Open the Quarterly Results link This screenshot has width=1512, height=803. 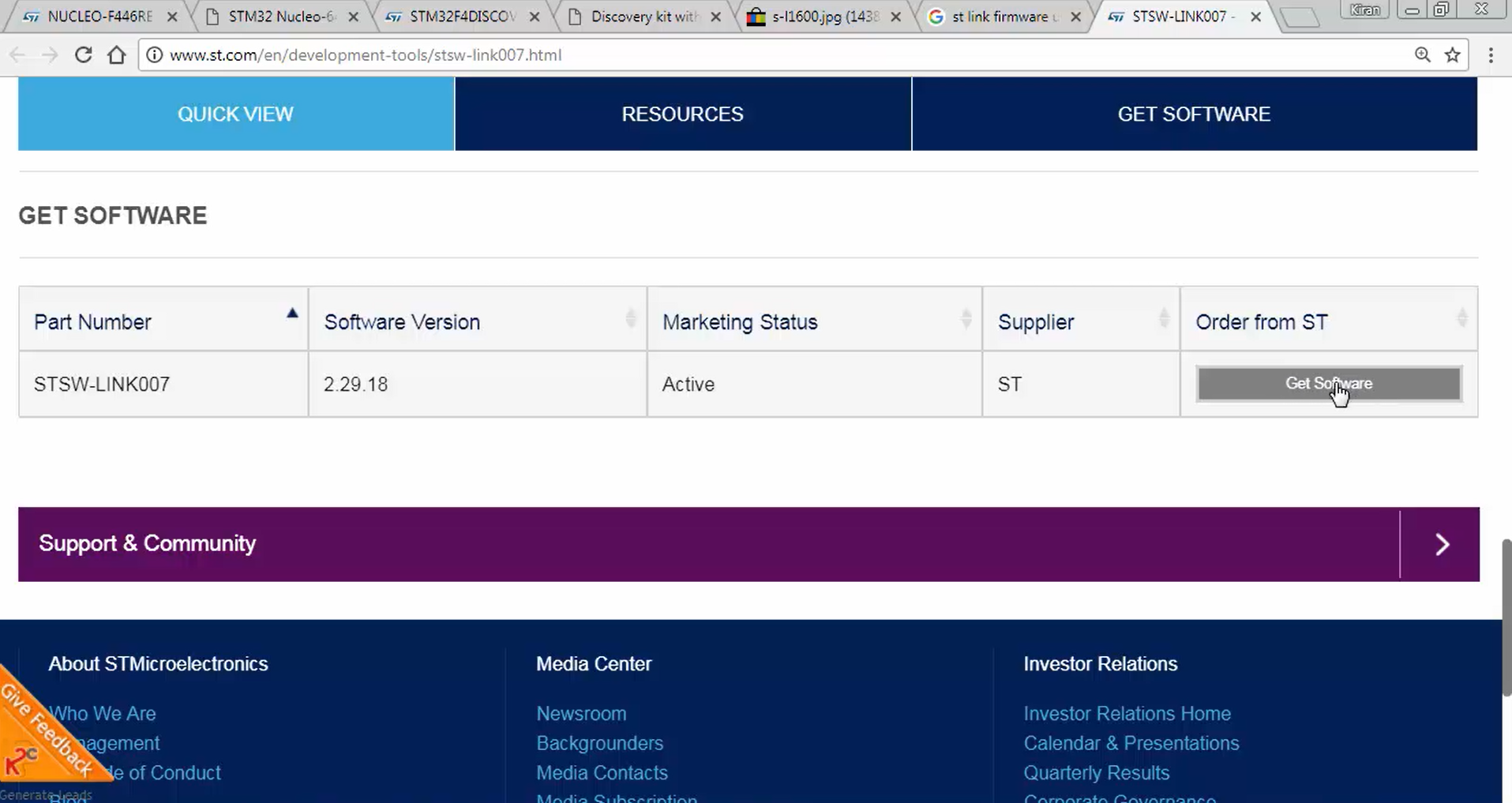[1096, 772]
